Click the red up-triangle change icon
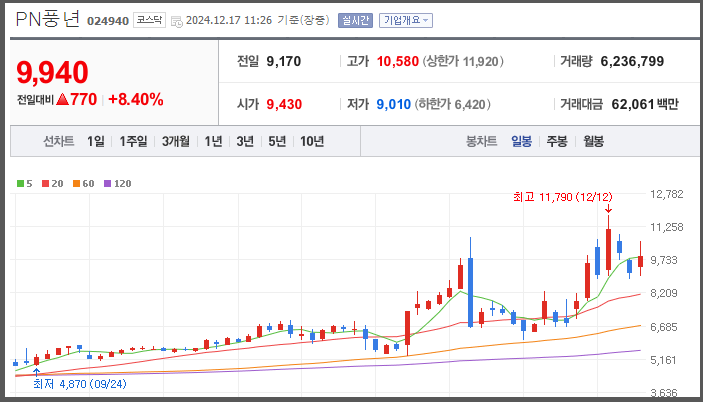Screen dimensions: 703x402 point(63,99)
